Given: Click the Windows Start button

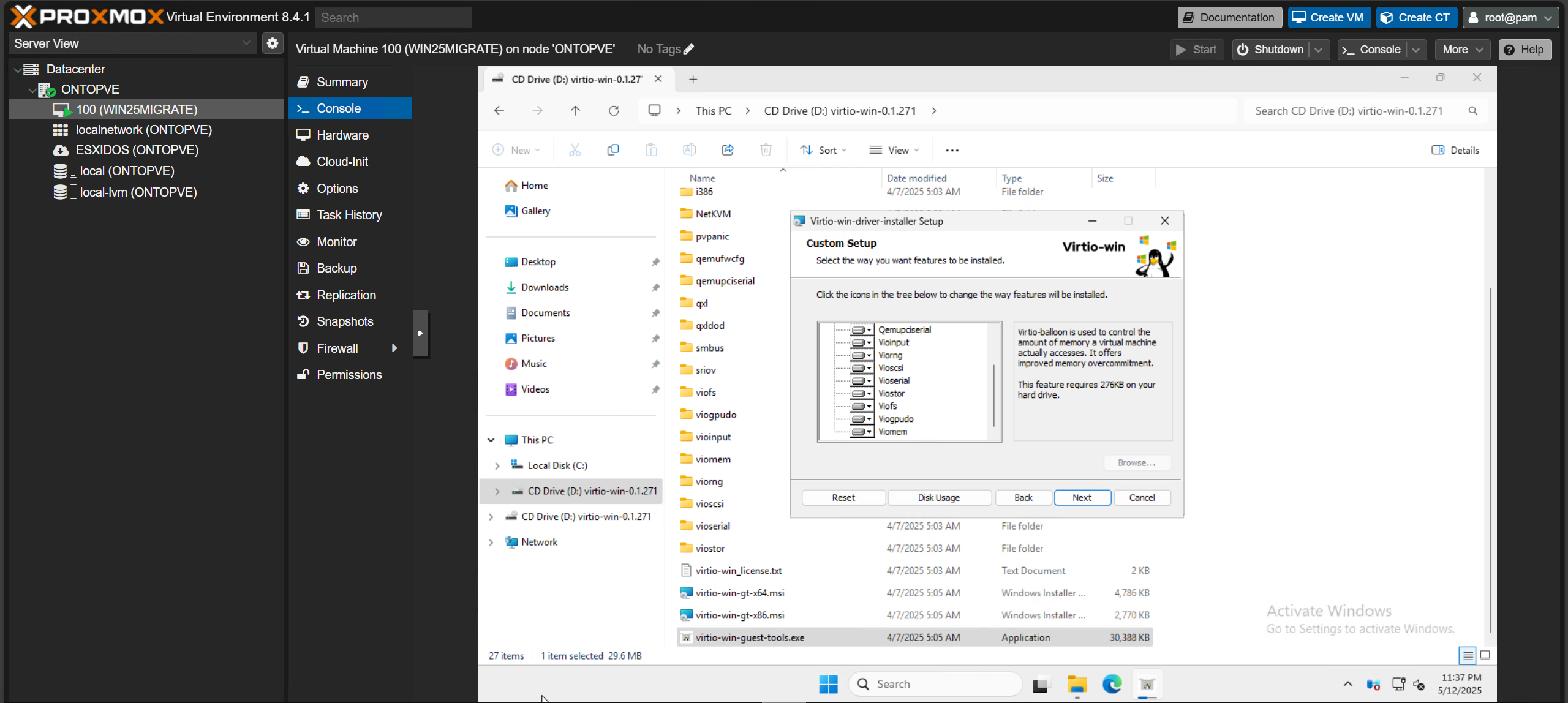Looking at the screenshot, I should point(828,684).
